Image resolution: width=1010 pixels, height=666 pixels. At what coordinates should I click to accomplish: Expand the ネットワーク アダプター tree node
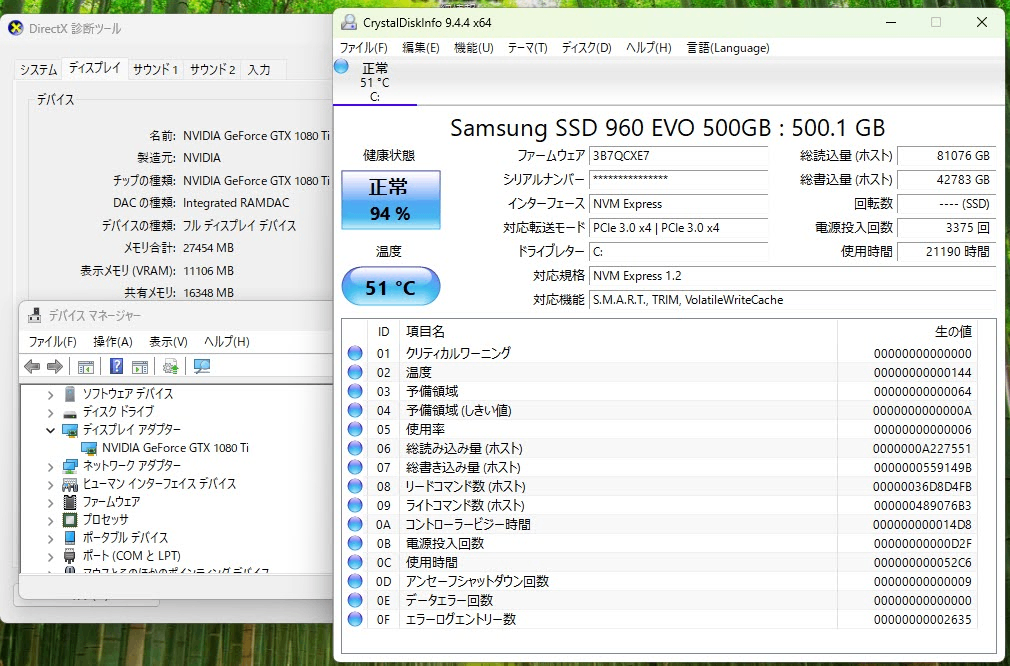[x=50, y=466]
